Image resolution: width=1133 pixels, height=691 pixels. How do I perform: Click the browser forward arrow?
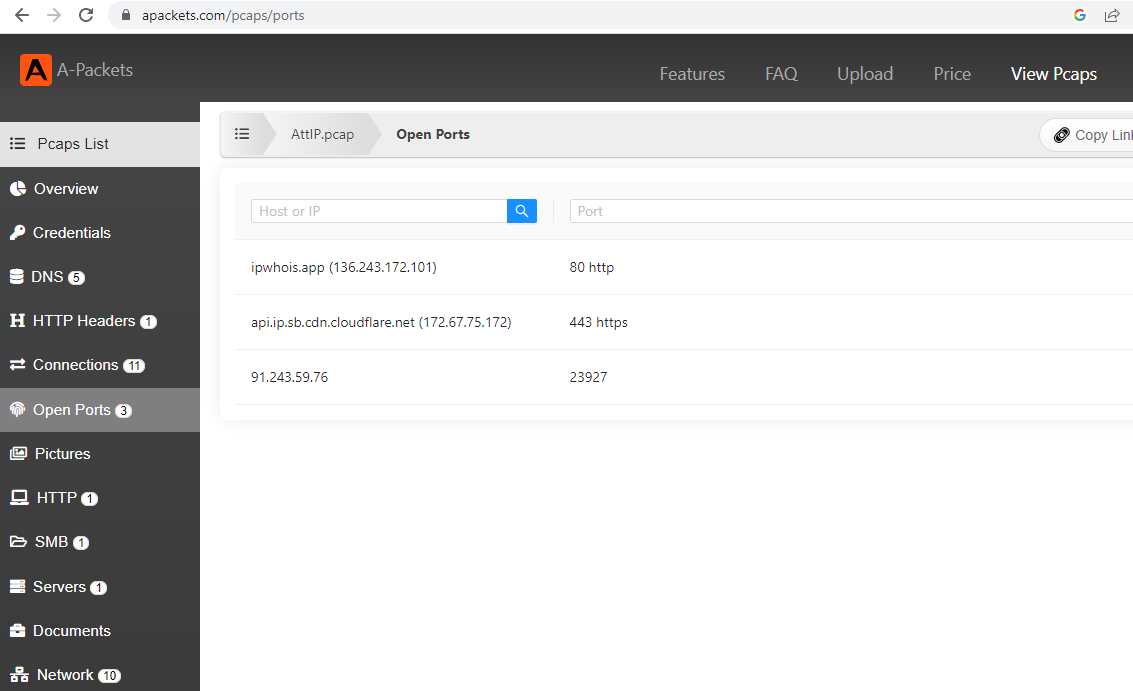click(54, 15)
